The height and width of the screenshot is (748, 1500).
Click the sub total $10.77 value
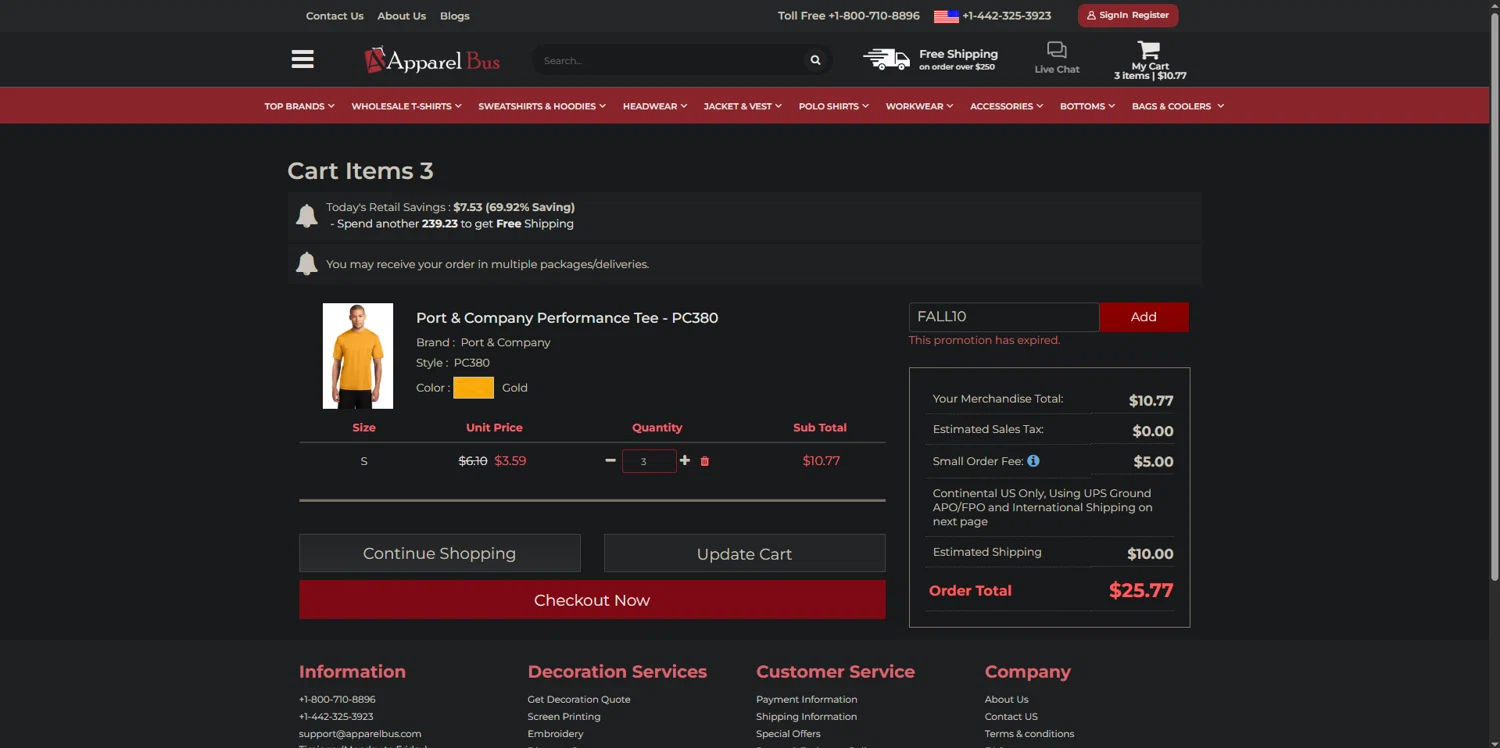pos(821,461)
